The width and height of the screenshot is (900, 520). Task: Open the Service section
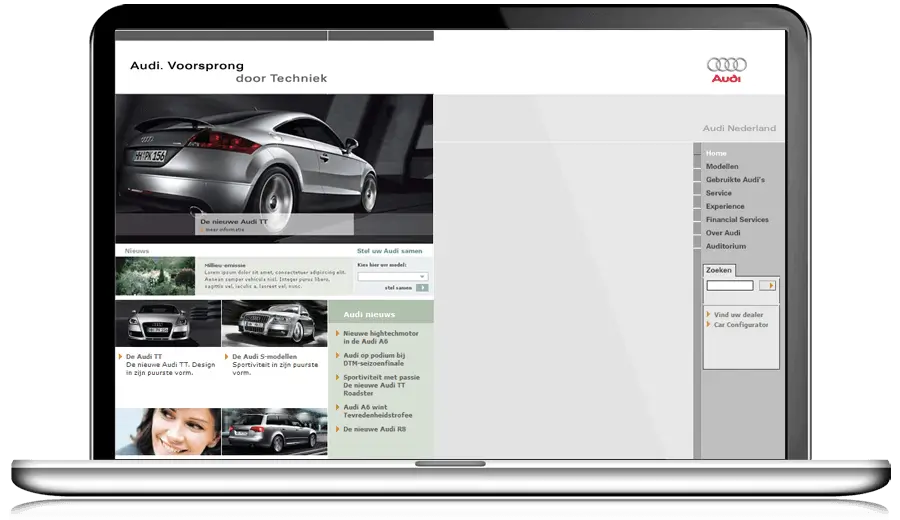pos(719,193)
